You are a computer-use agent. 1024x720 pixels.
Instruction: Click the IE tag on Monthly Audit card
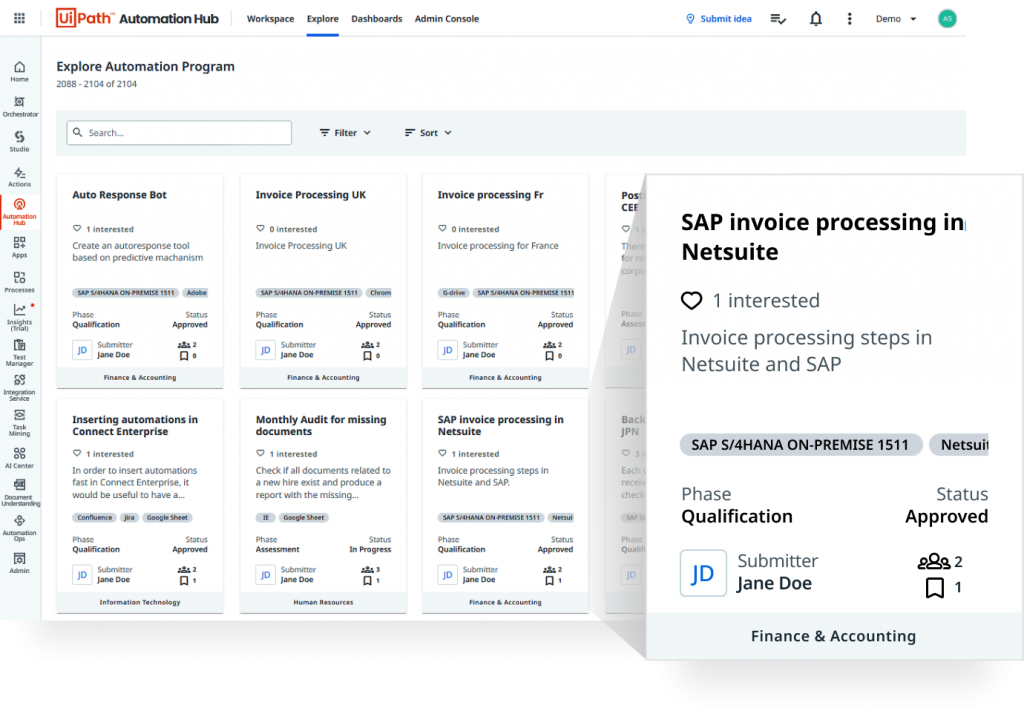pos(265,517)
